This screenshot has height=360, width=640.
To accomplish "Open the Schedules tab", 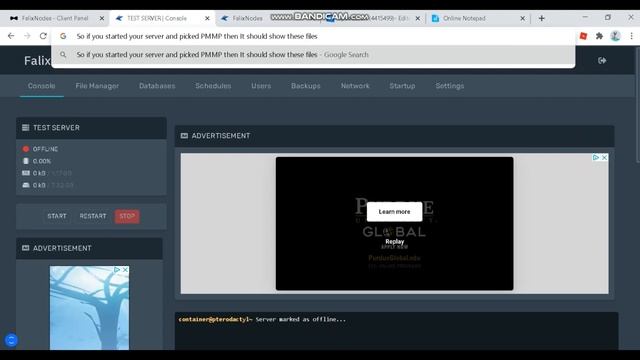I will tap(213, 86).
